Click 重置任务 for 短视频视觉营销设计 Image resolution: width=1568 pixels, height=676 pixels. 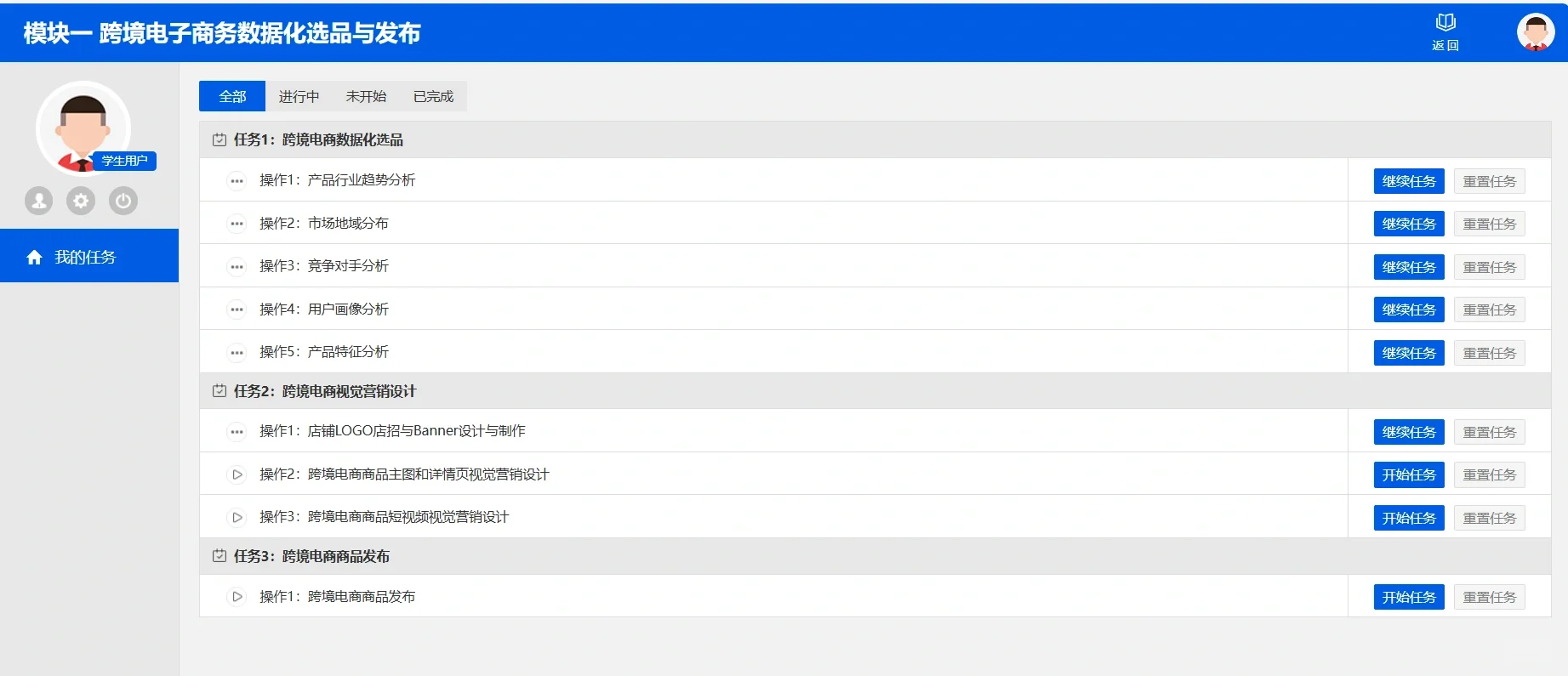(1489, 518)
